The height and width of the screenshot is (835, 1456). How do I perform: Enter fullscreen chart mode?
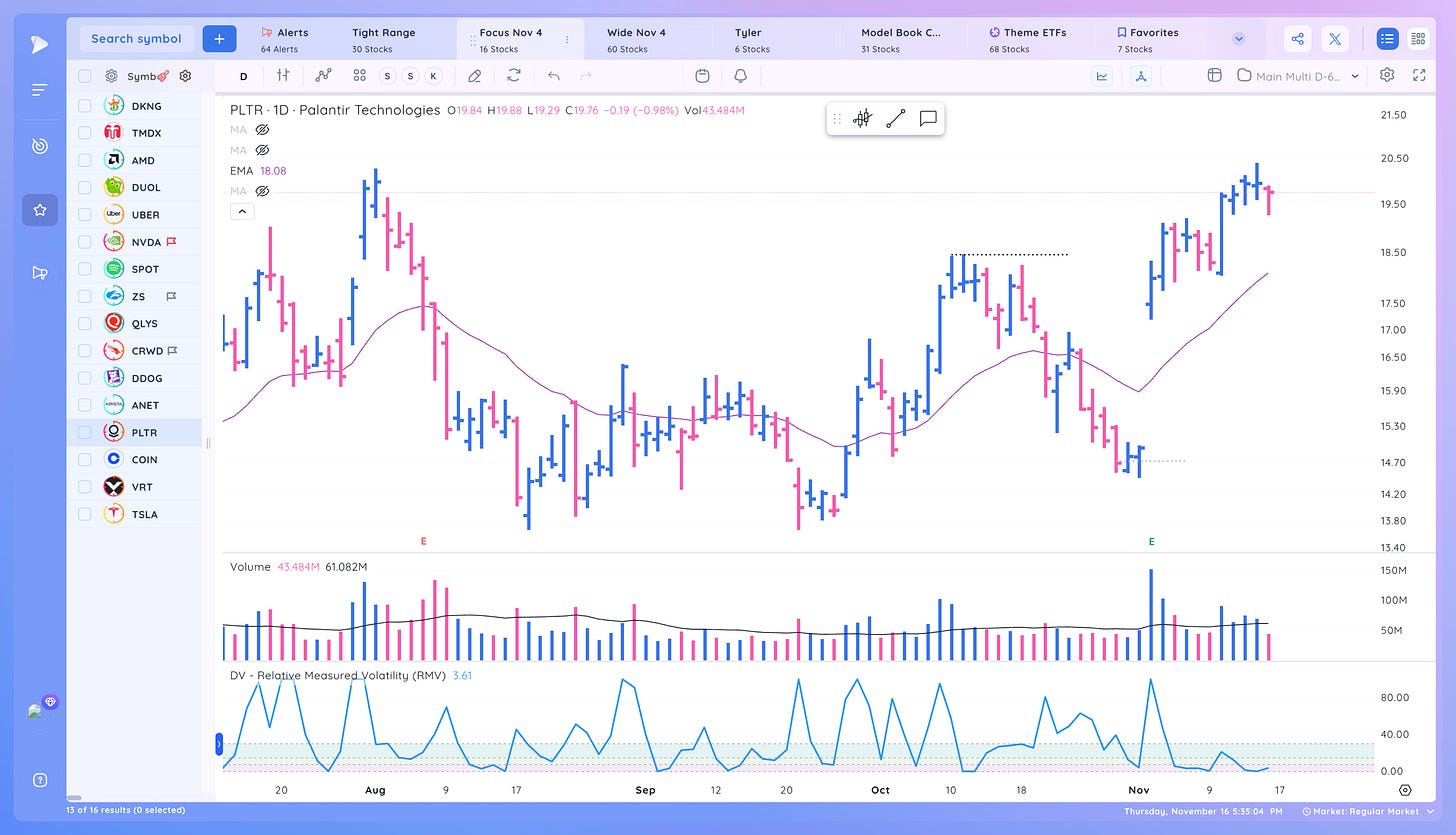[1419, 75]
